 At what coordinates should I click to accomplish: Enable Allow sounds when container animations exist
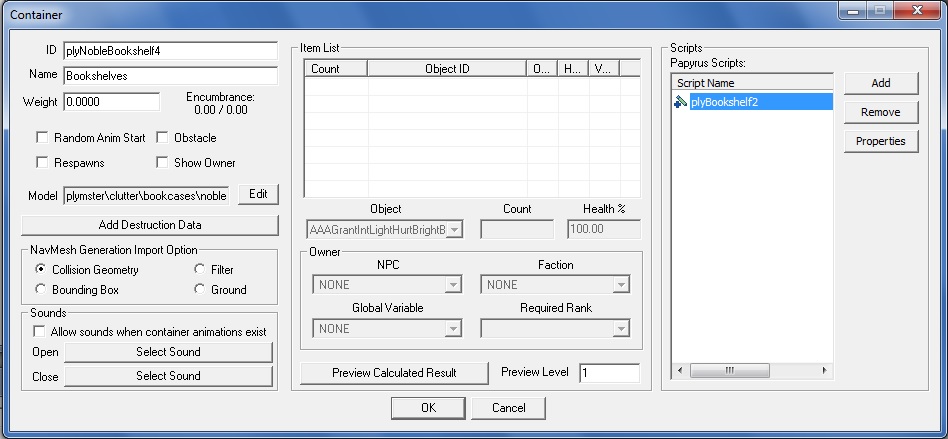coord(41,331)
